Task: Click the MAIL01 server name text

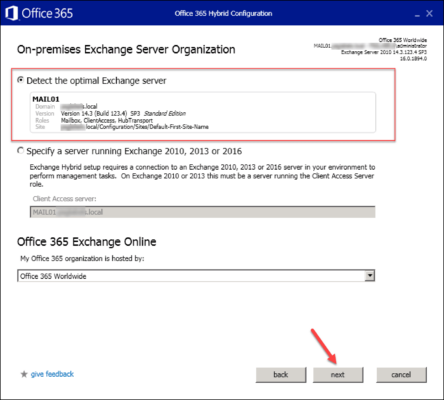Action: click(46, 99)
